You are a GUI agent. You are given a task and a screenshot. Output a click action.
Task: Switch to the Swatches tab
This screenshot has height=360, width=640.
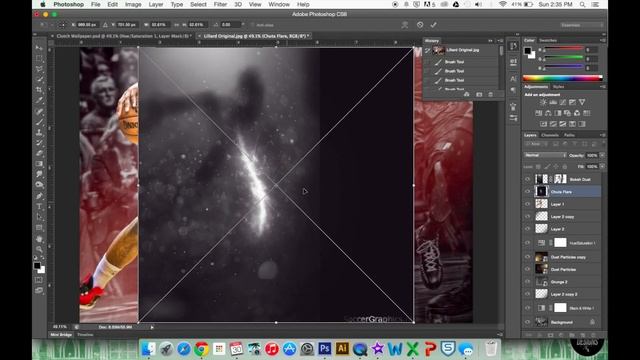coord(548,40)
